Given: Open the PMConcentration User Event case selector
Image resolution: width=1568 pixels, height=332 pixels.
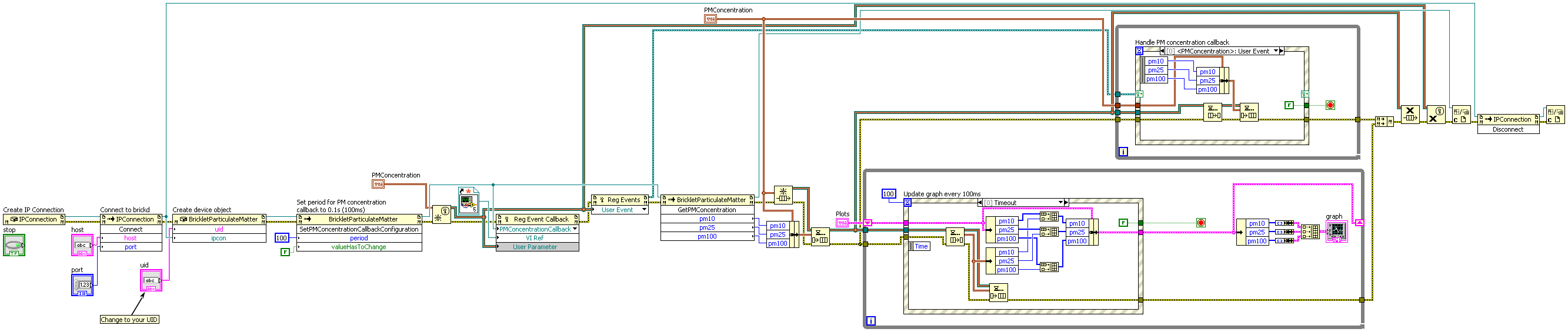Looking at the screenshot, I should pyautogui.click(x=1276, y=51).
